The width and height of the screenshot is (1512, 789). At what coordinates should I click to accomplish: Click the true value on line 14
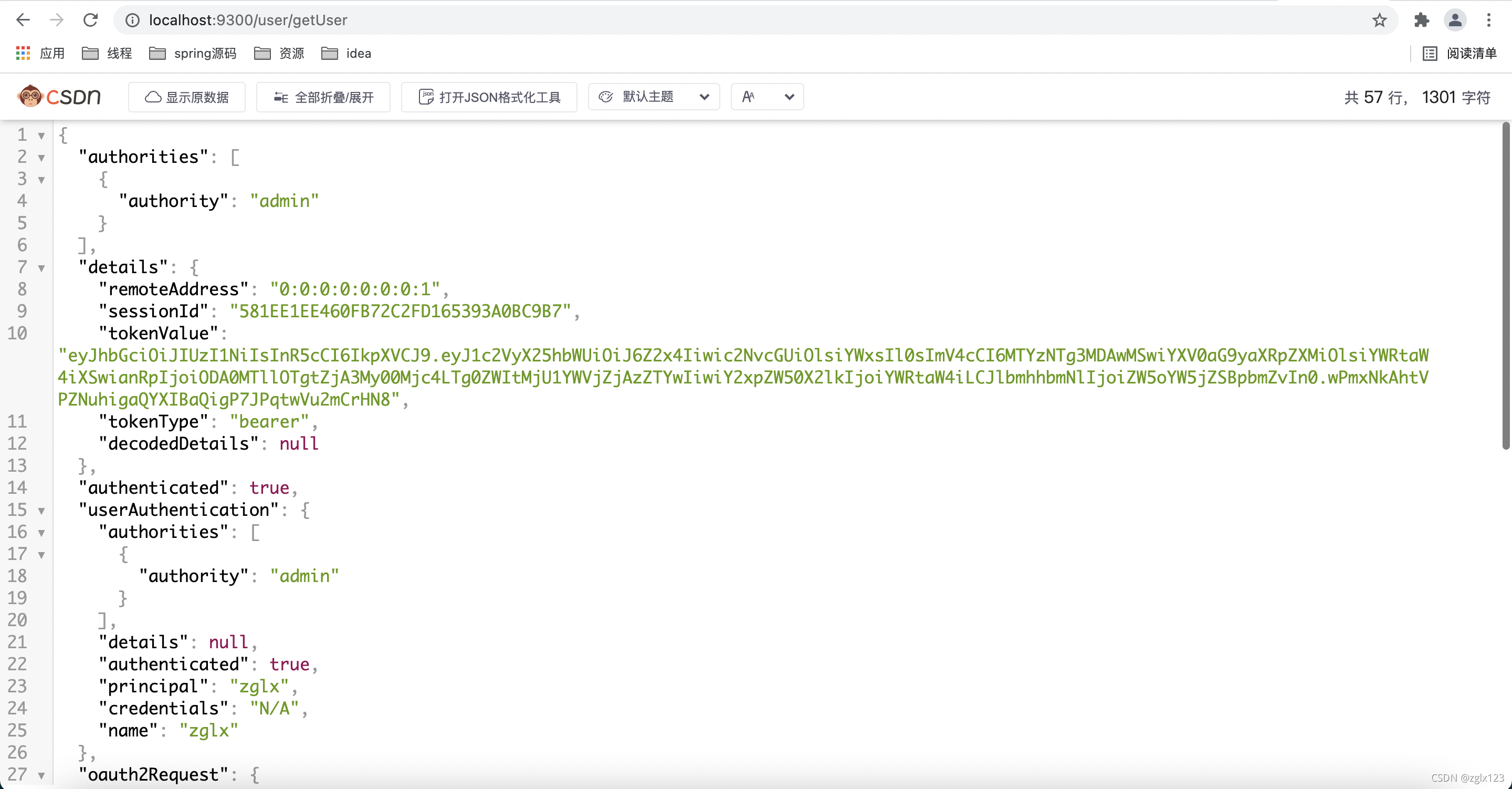tap(269, 487)
